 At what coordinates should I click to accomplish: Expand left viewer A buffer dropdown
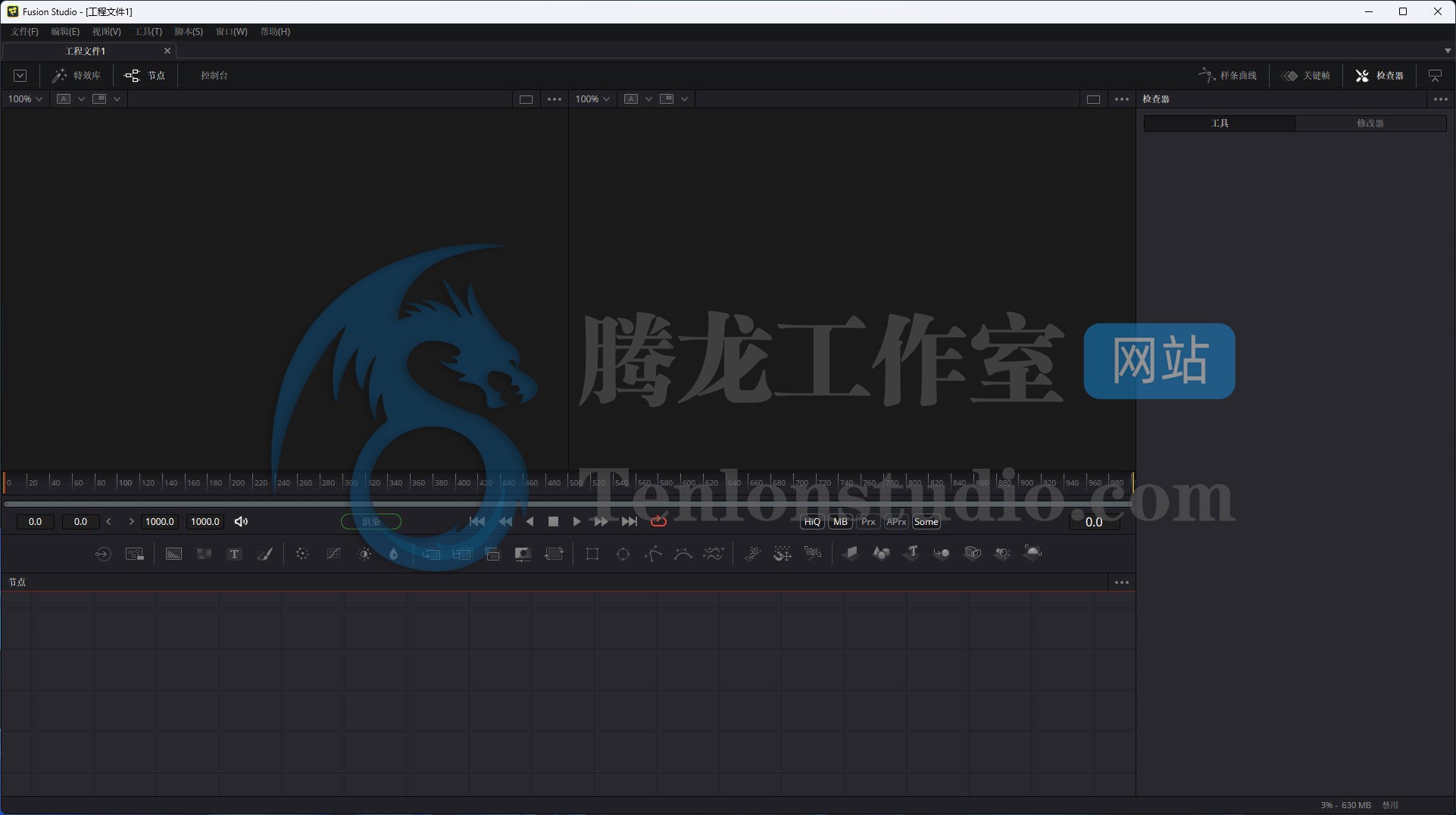81,99
